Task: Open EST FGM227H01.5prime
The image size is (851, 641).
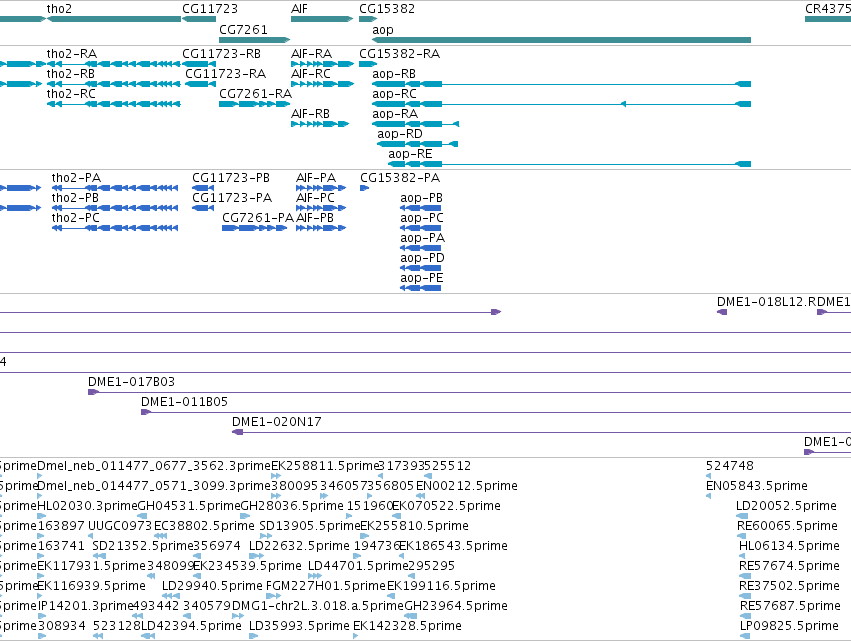Action: coord(326,586)
